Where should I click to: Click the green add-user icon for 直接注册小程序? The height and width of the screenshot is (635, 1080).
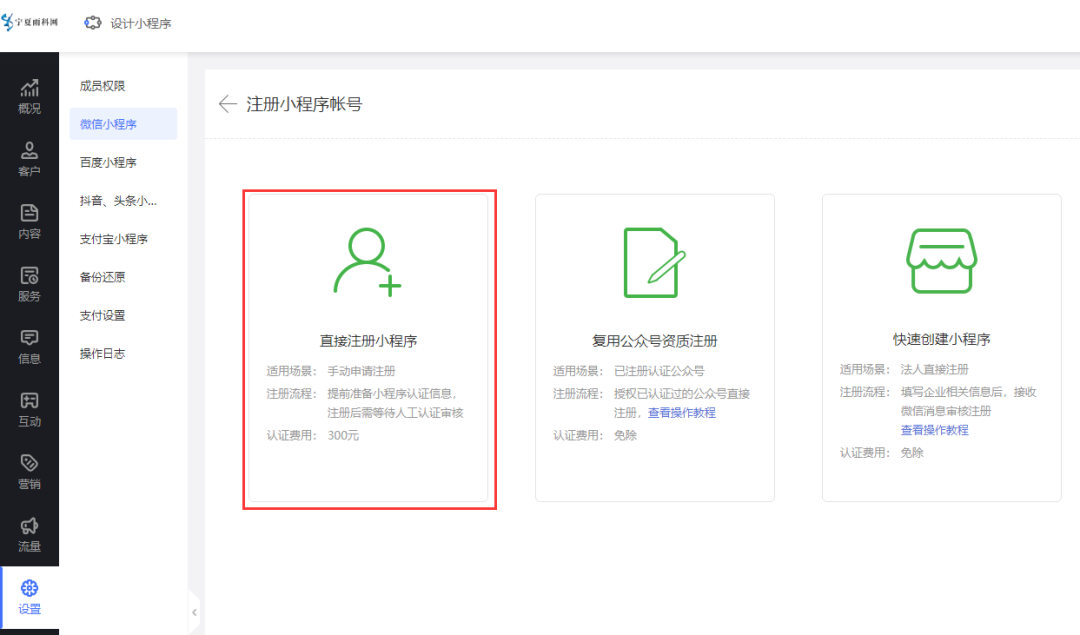367,262
